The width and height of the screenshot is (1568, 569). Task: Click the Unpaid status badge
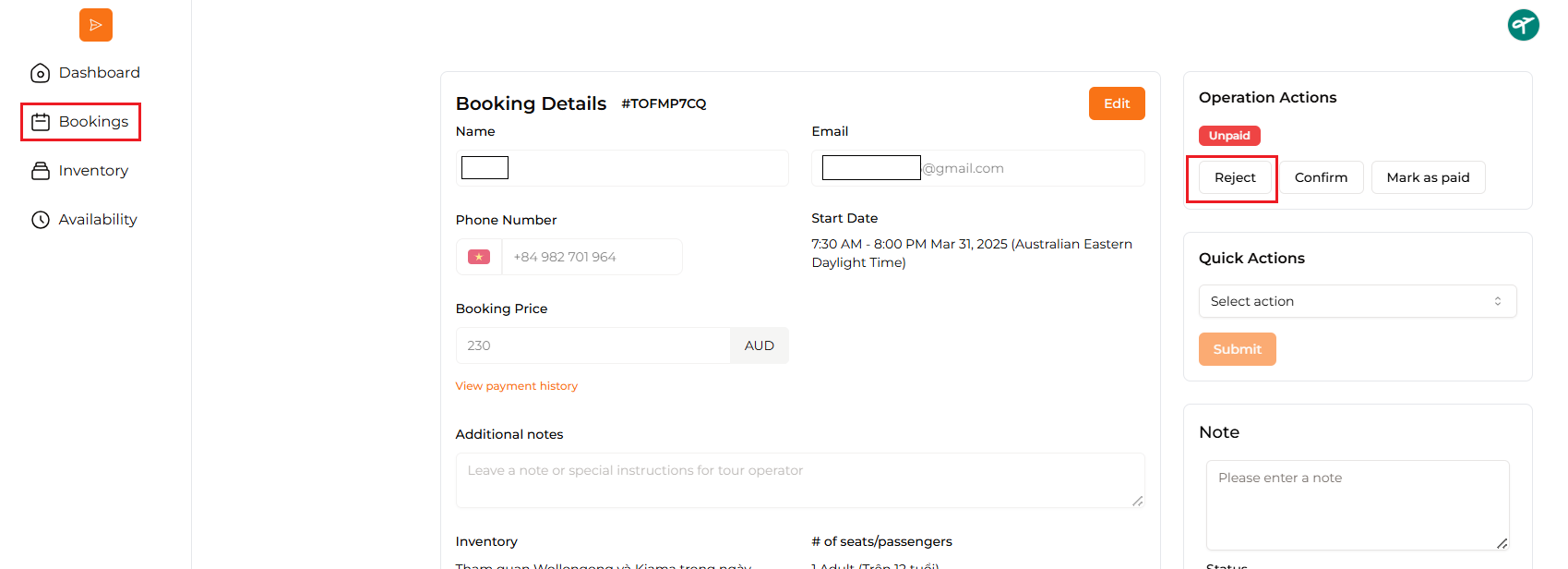(x=1229, y=136)
